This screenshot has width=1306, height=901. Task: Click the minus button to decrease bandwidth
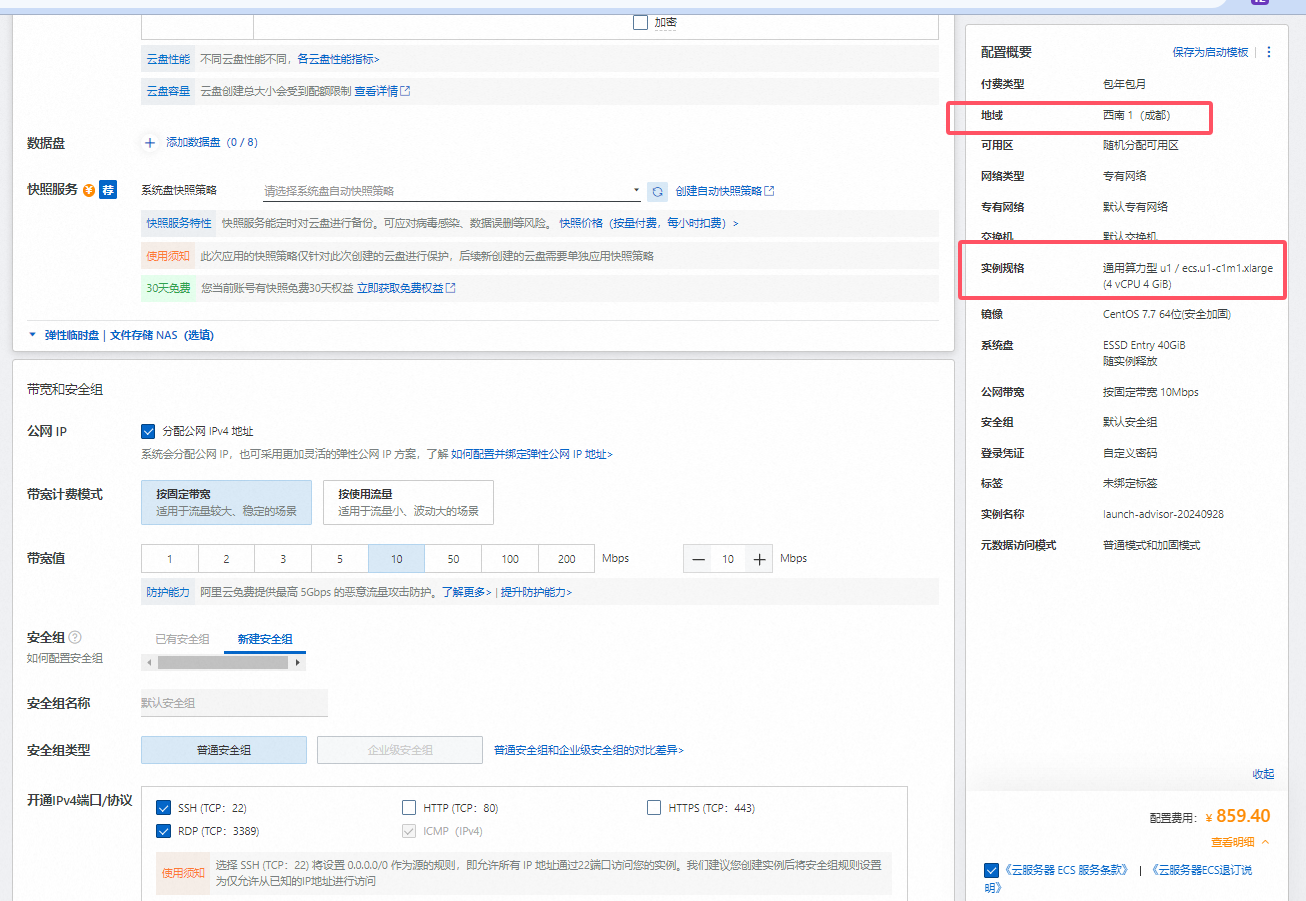[x=698, y=559]
